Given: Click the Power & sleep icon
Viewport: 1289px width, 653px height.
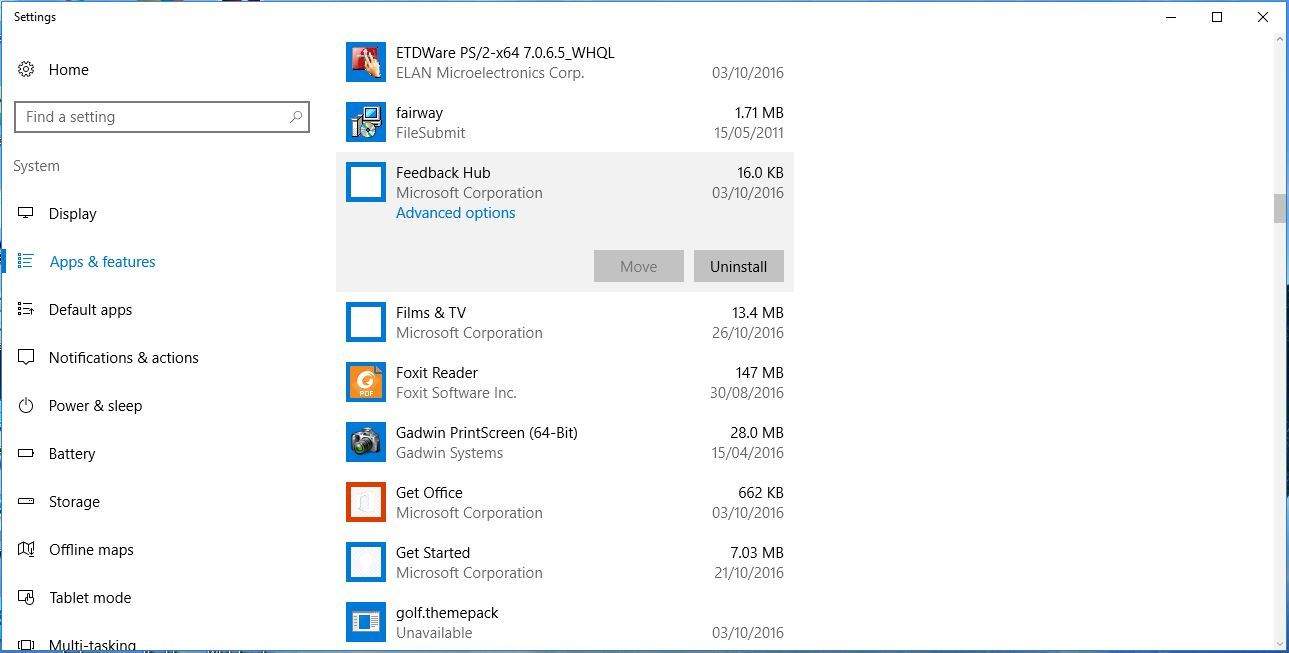Looking at the screenshot, I should pos(26,405).
